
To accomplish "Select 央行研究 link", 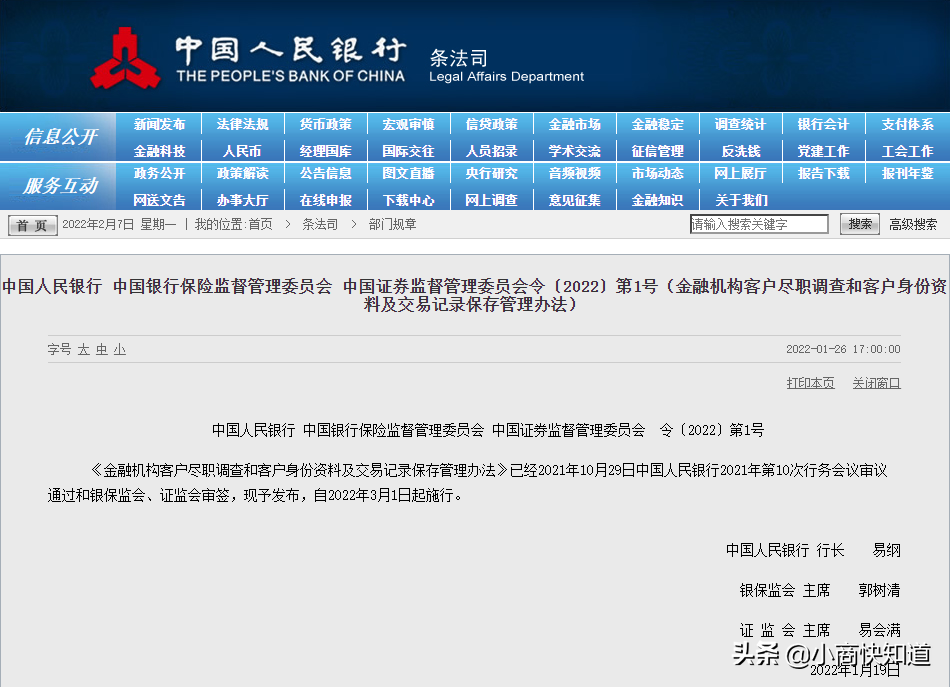I will (491, 173).
